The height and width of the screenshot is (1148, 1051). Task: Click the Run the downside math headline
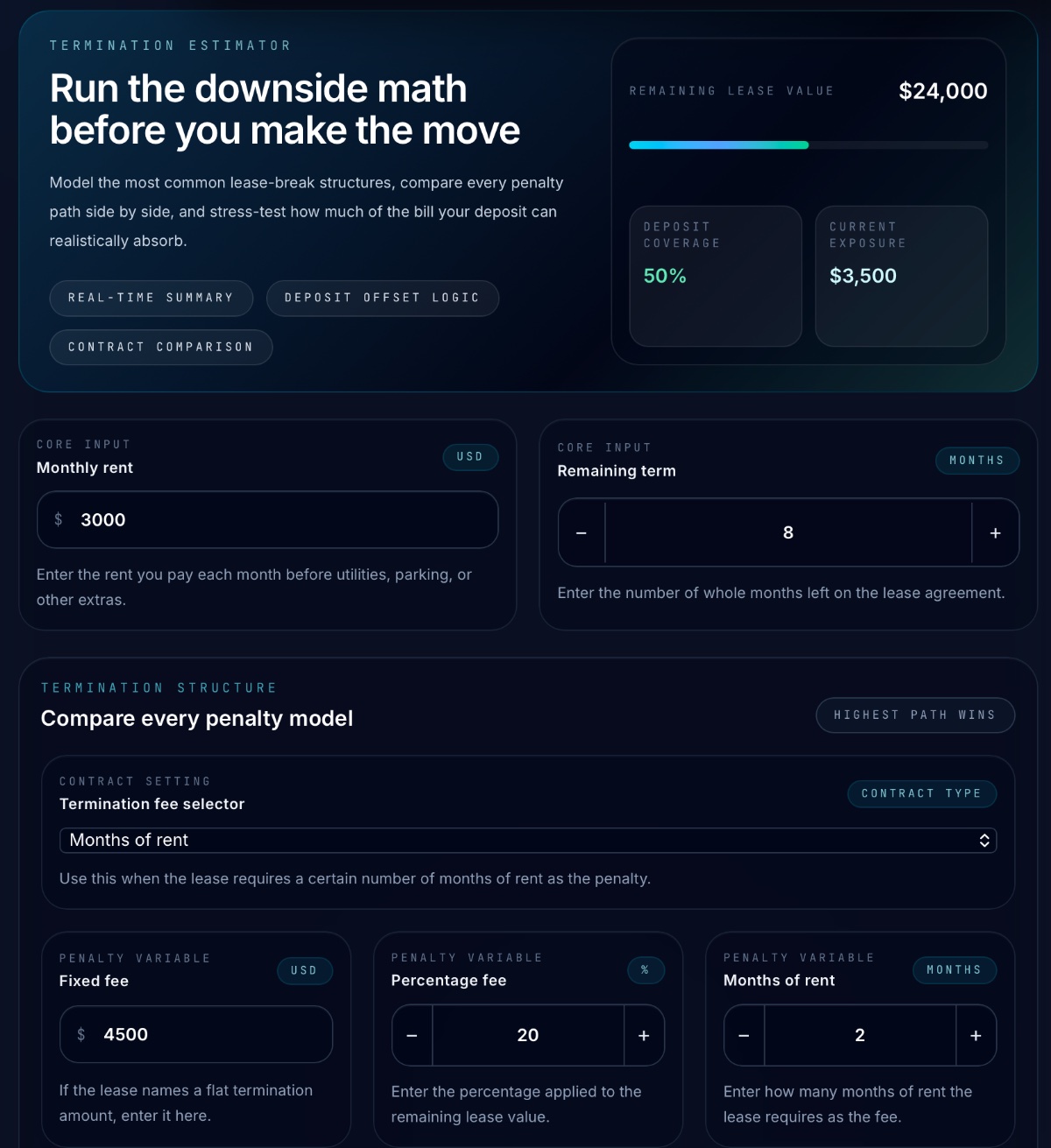pos(285,109)
